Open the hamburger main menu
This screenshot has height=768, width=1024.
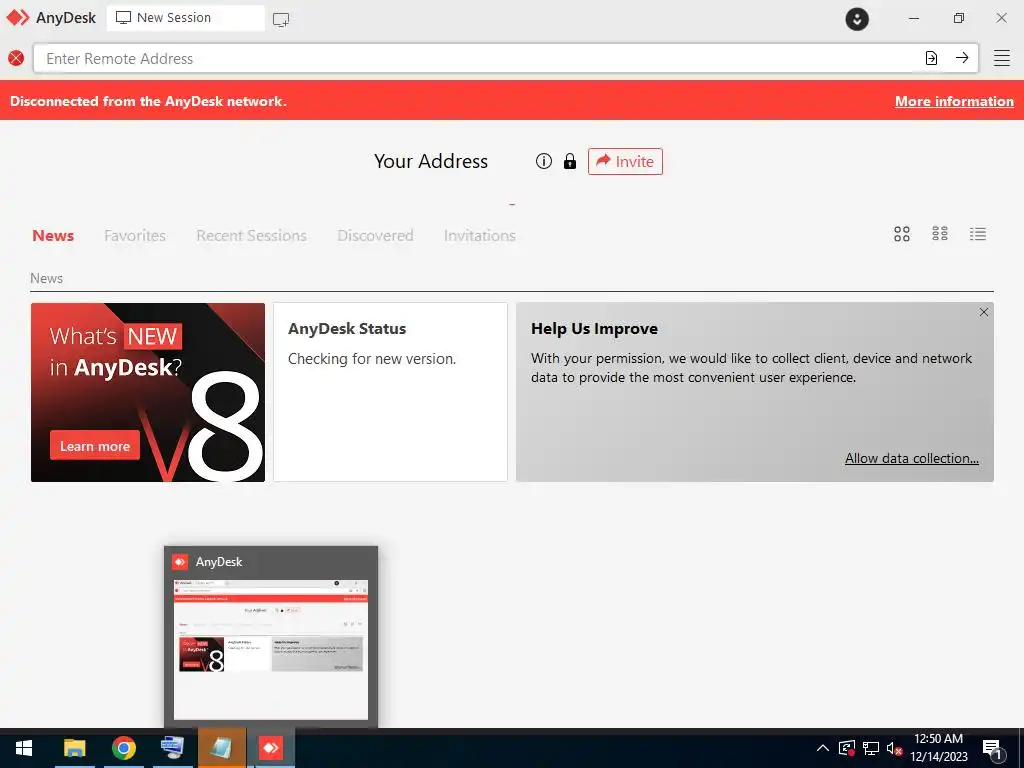[x=1002, y=58]
